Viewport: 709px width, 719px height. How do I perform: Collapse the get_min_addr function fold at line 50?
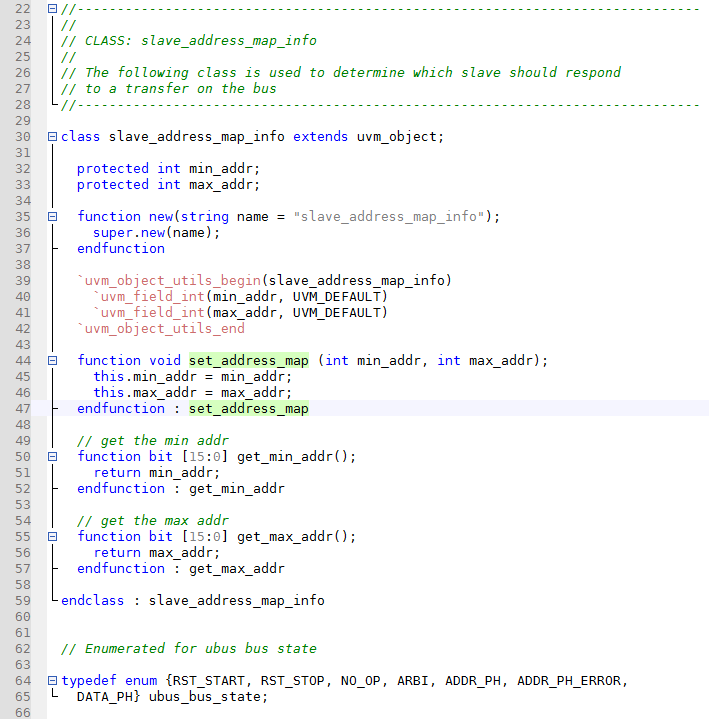click(53, 457)
